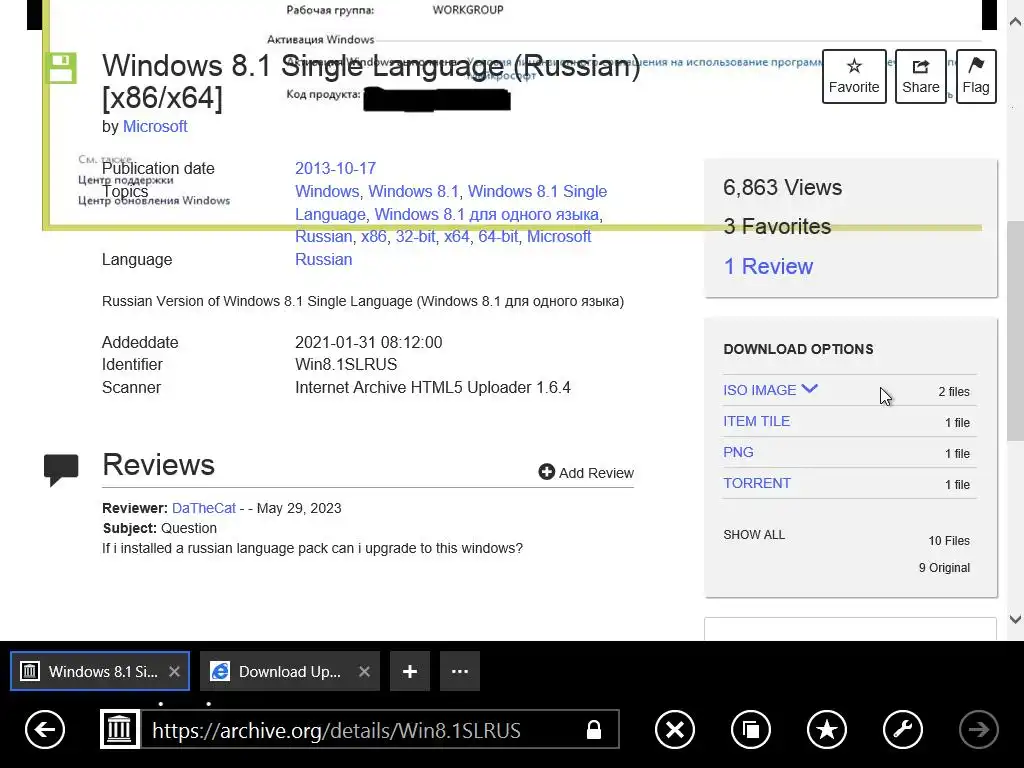The width and height of the screenshot is (1024, 768).
Task: Click the archive.org site icon
Action: click(120, 729)
